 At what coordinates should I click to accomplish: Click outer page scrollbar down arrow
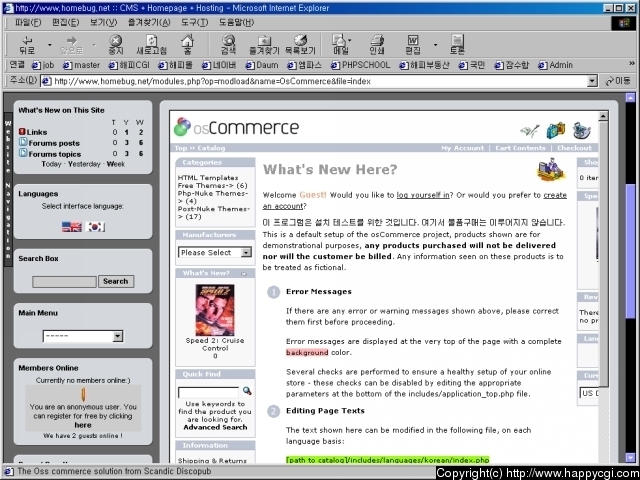click(631, 458)
